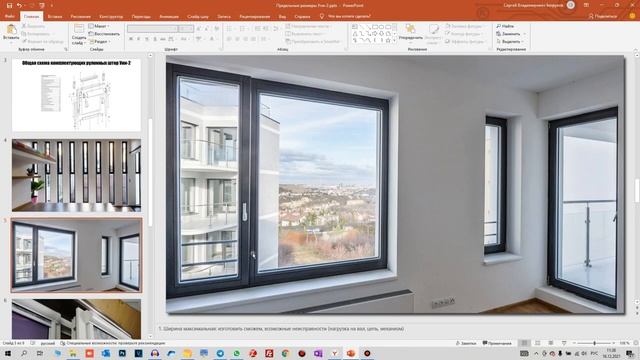Collapse the ribbon with the chevron arrow
This screenshot has width=640, height=360.
(x=635, y=49)
